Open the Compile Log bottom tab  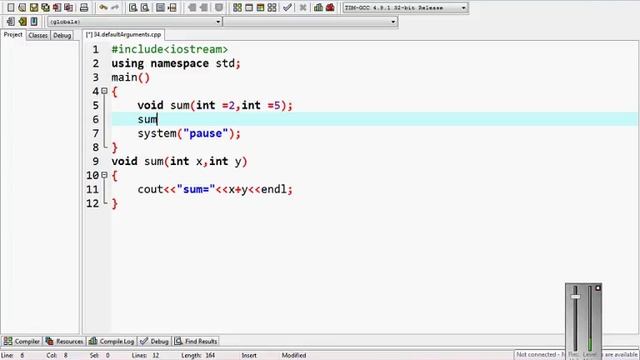[x=111, y=341]
